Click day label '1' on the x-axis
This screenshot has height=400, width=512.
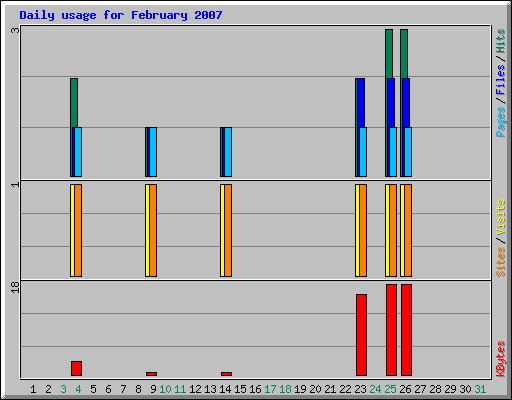(33, 389)
